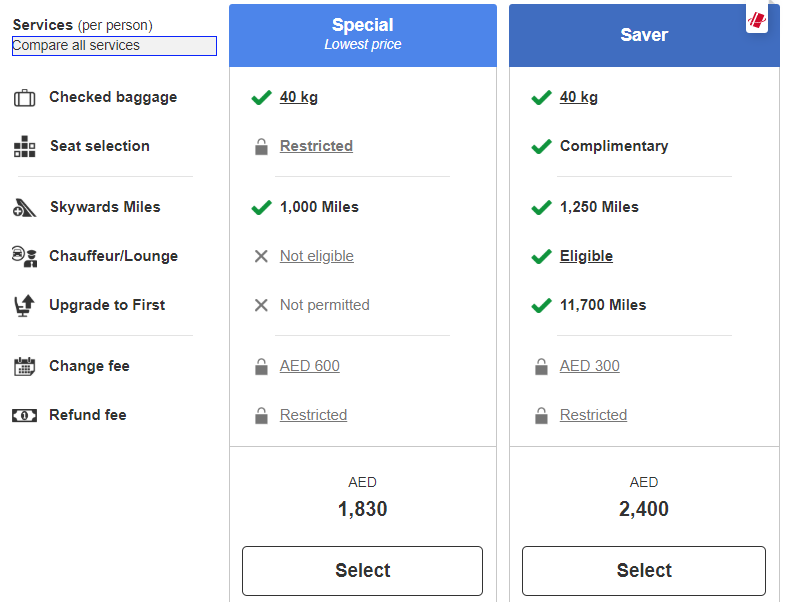Screen dimensions: 786x602
Task: Open Compare all services link
Action: 114,46
